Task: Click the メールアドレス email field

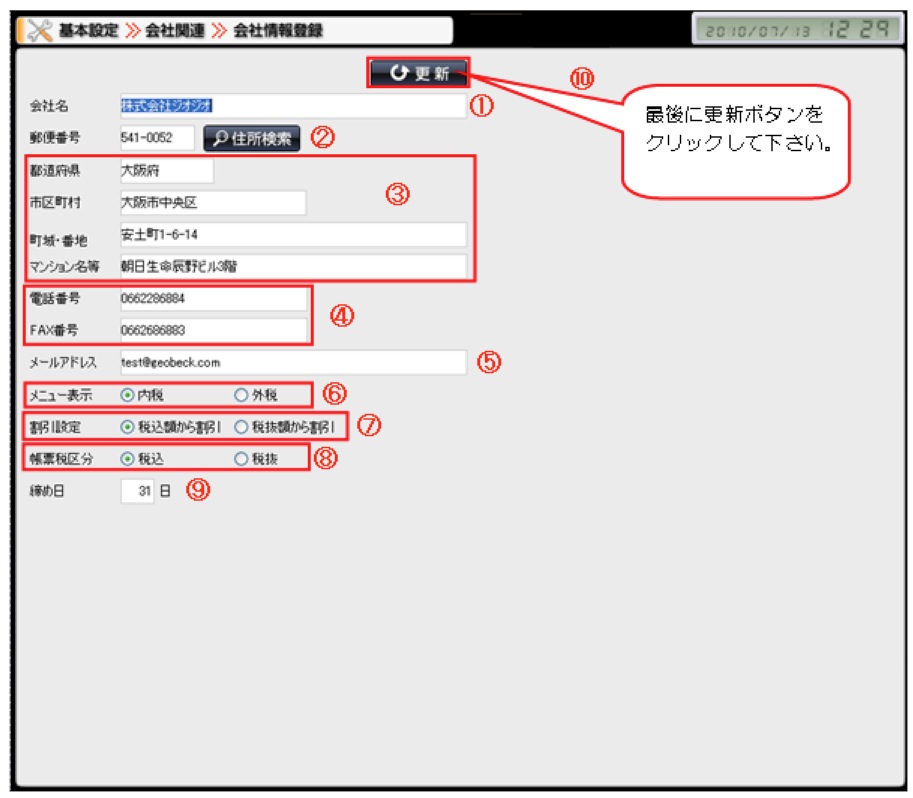Action: [x=292, y=363]
